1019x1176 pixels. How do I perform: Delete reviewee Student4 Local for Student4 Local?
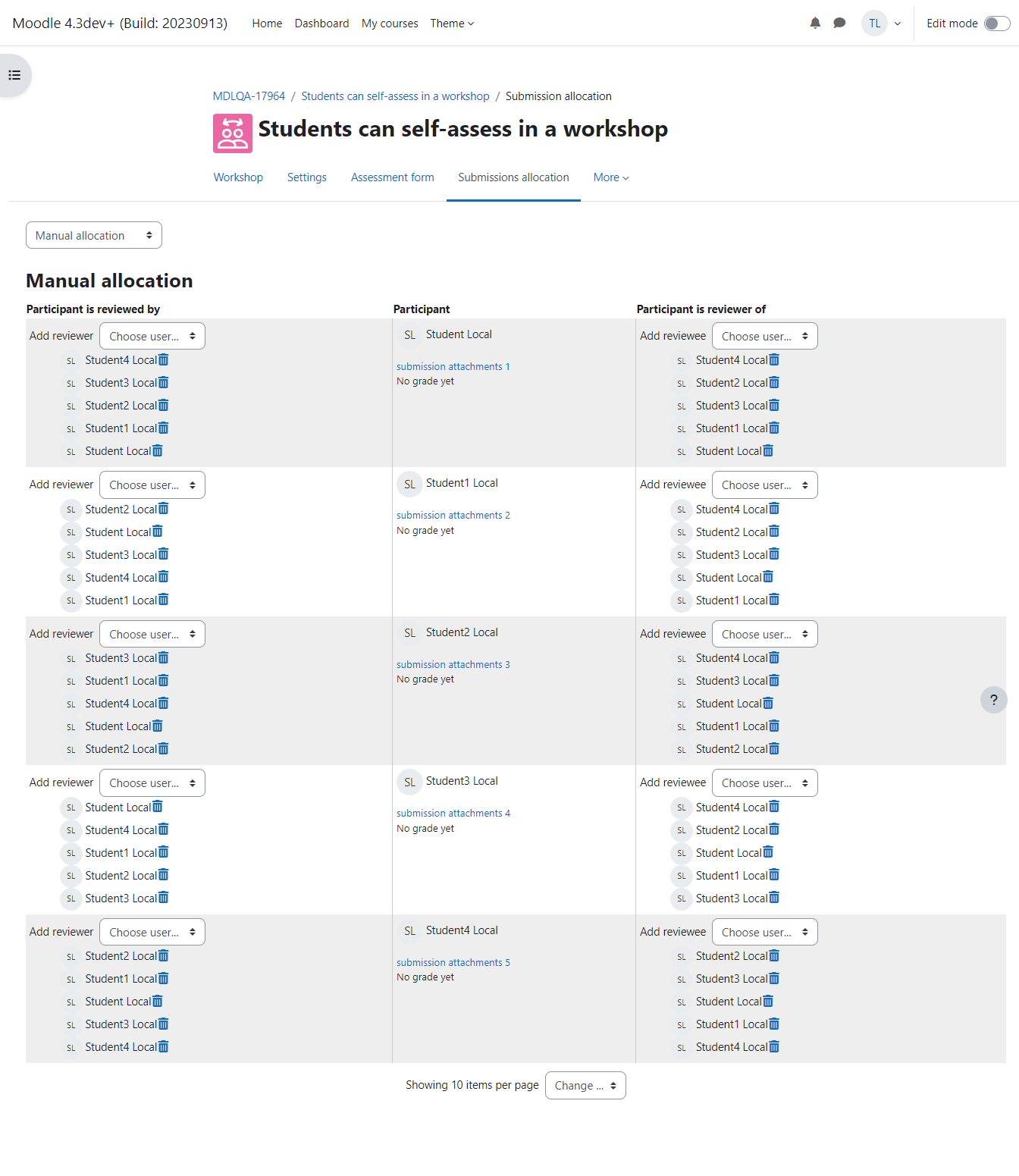[x=774, y=1047]
